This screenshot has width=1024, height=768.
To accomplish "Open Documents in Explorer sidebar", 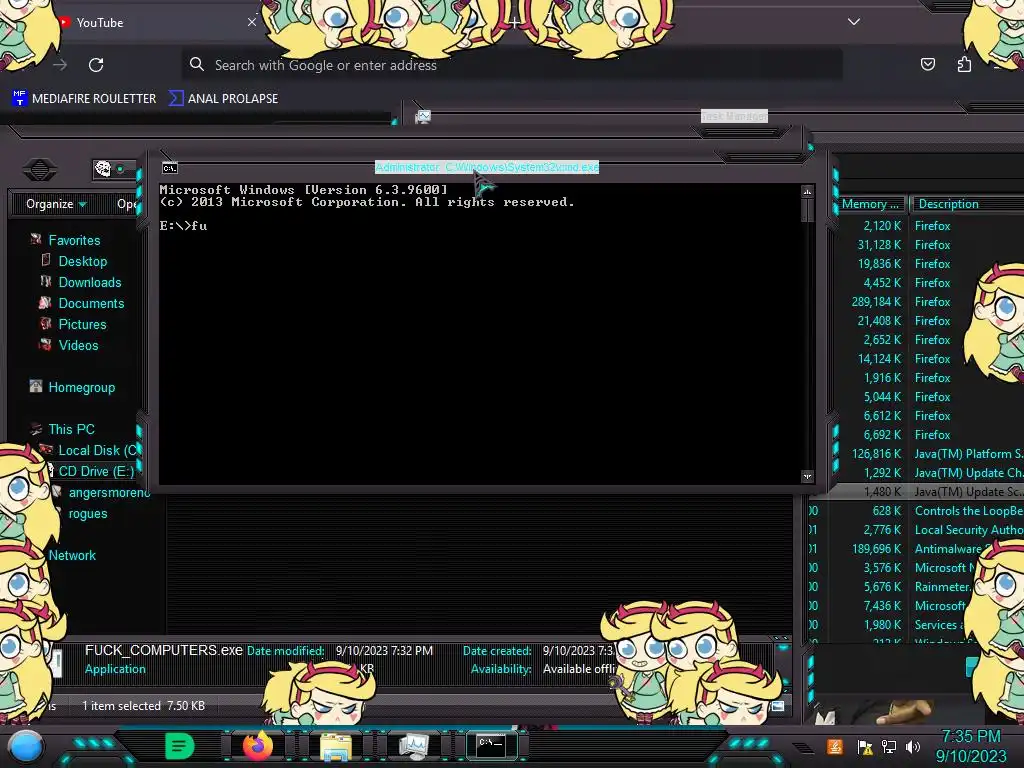I will (91, 303).
